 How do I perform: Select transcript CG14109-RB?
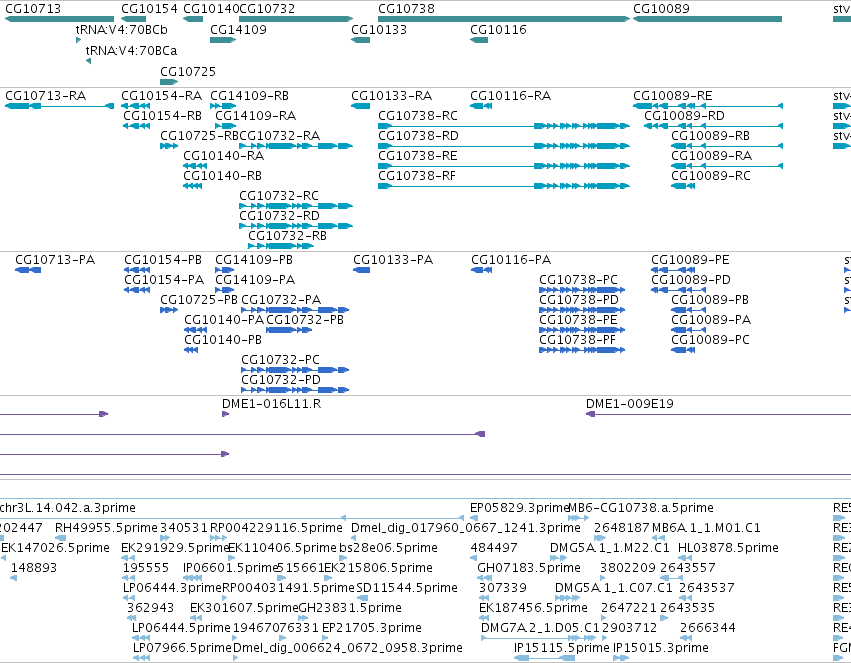pyautogui.click(x=249, y=96)
